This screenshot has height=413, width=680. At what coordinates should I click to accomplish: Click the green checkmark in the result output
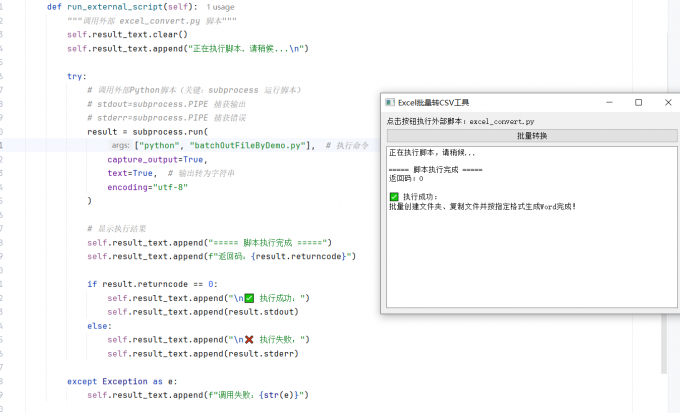point(394,197)
